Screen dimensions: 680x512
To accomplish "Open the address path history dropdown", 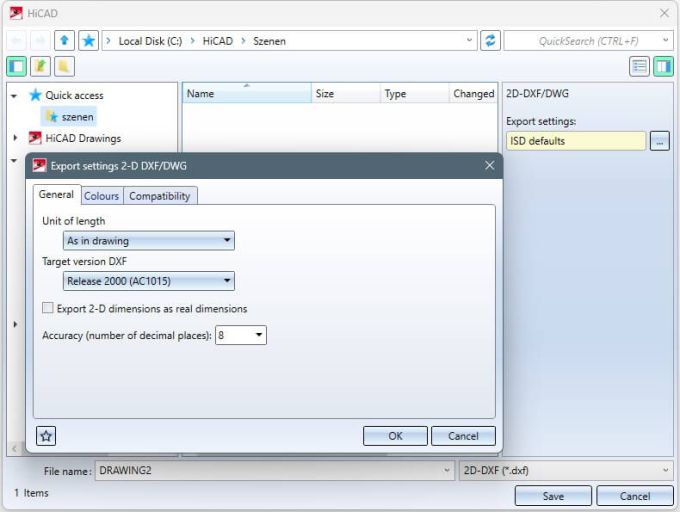I will tap(469, 40).
